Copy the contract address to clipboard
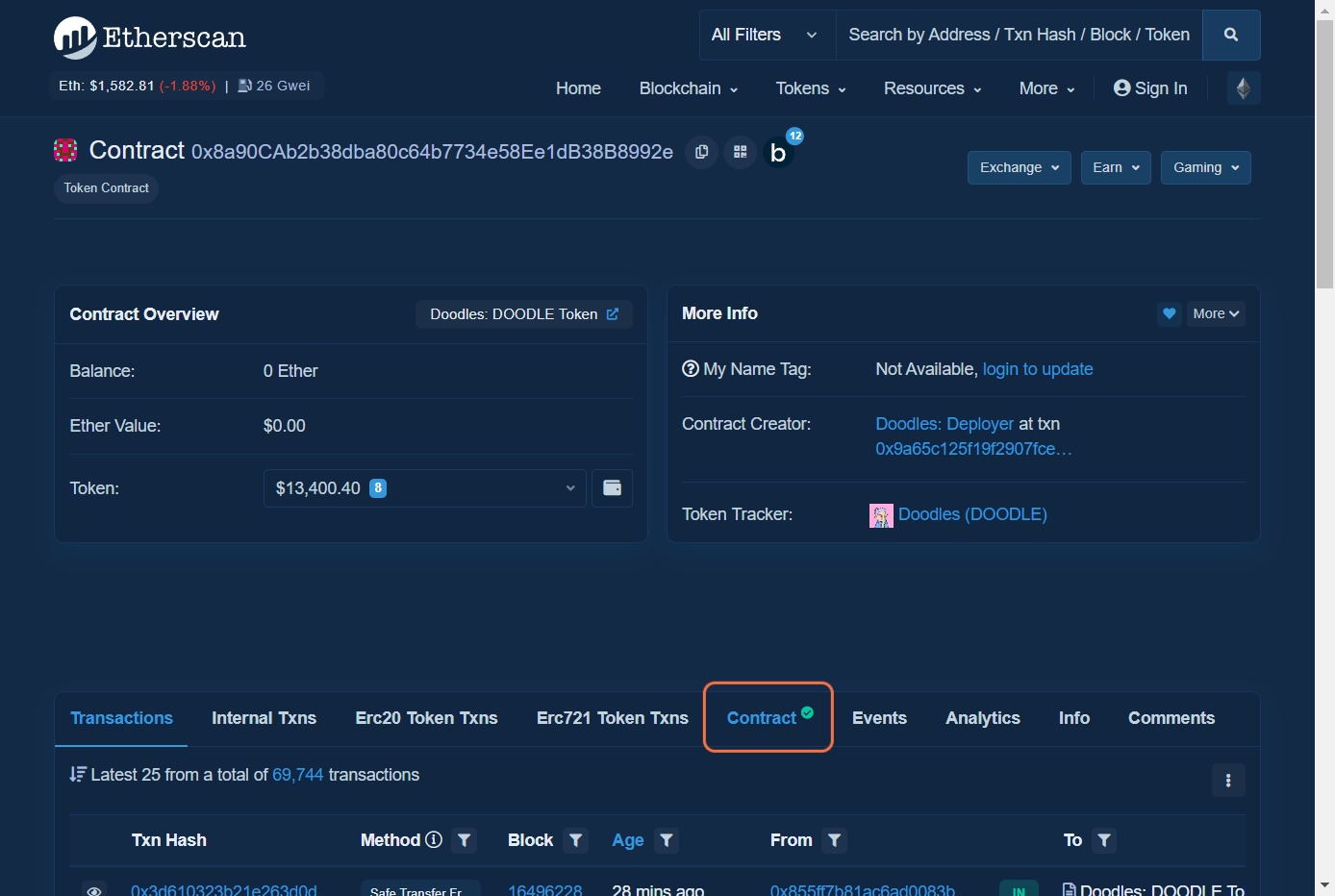 point(702,152)
